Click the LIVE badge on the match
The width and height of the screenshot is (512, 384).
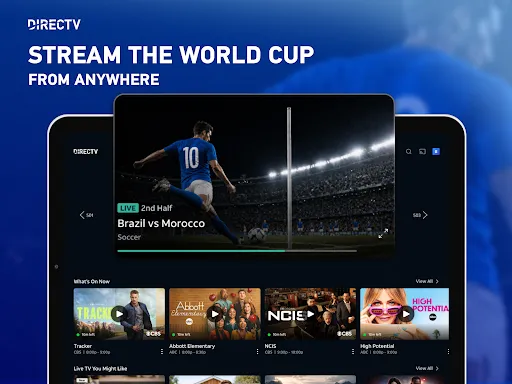(128, 208)
